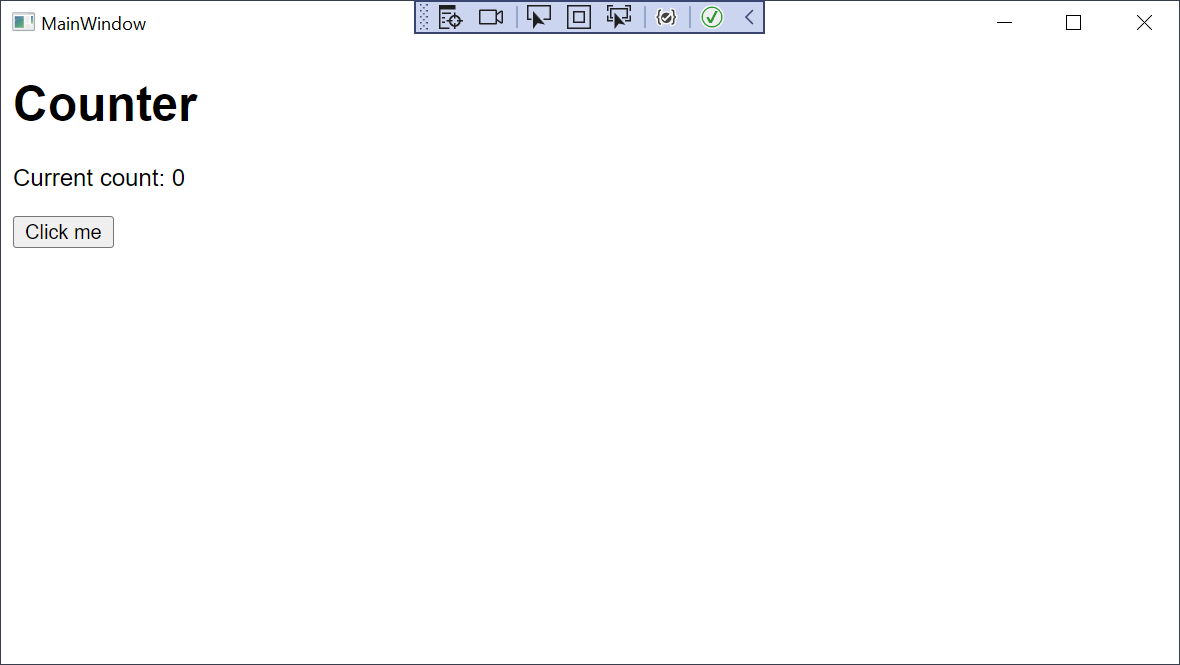The height and width of the screenshot is (665, 1180).
Task: Click the green Hot Reload status checkmark
Action: coord(712,16)
